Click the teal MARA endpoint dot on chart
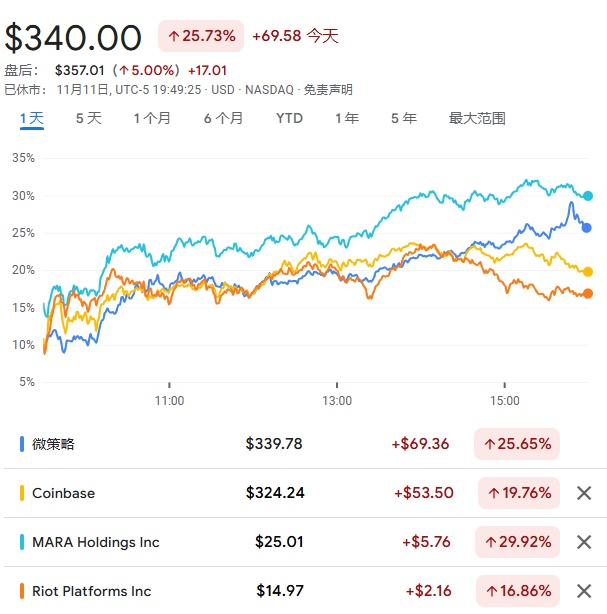This screenshot has width=607, height=614. pos(588,196)
